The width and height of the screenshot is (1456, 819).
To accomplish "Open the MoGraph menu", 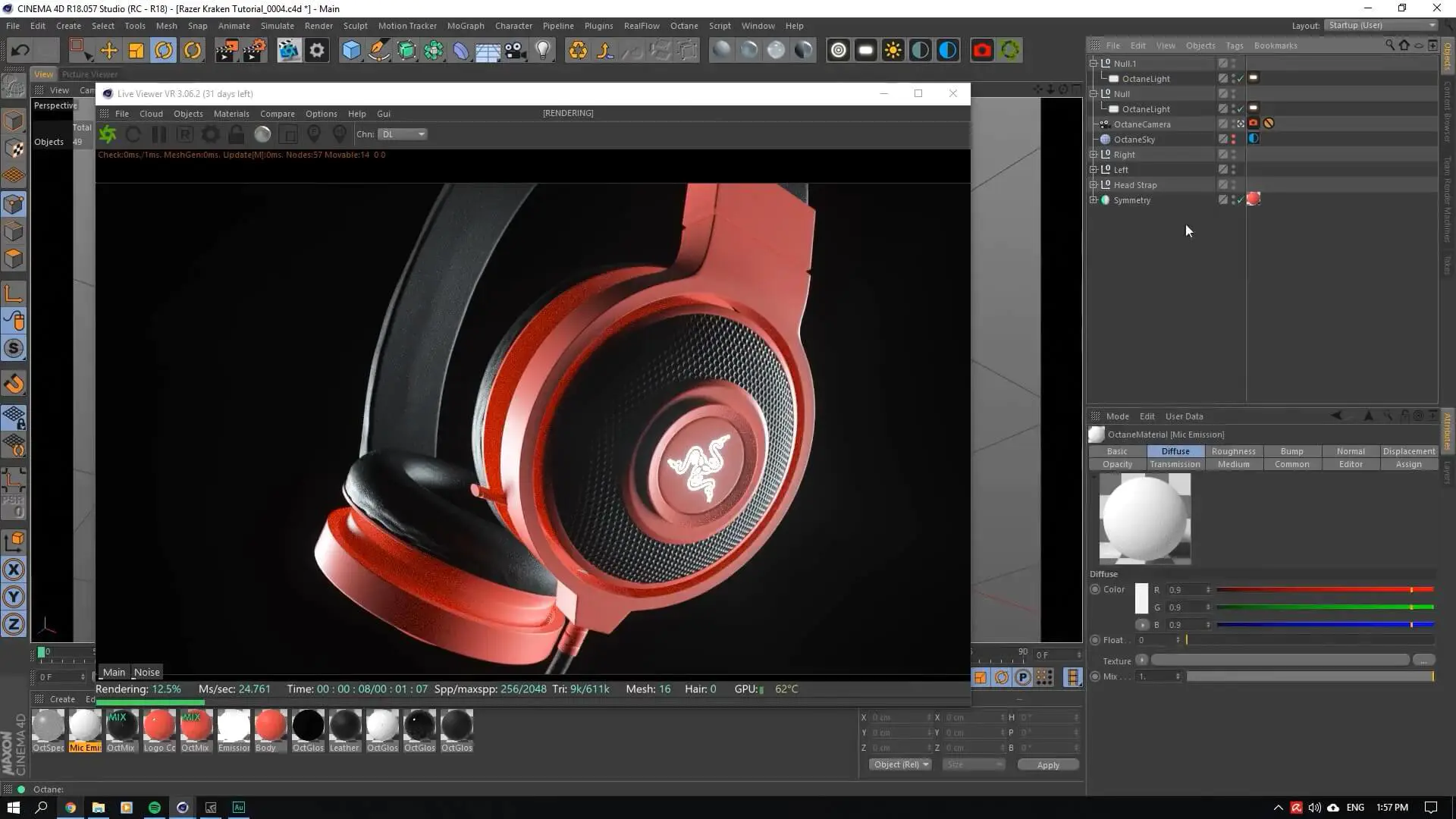I will point(465,26).
